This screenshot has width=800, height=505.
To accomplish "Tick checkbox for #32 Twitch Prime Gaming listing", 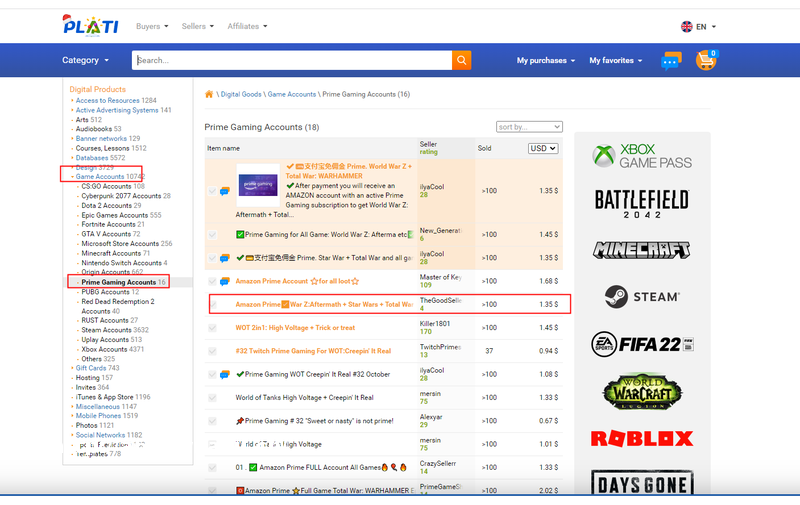I will pos(212,351).
